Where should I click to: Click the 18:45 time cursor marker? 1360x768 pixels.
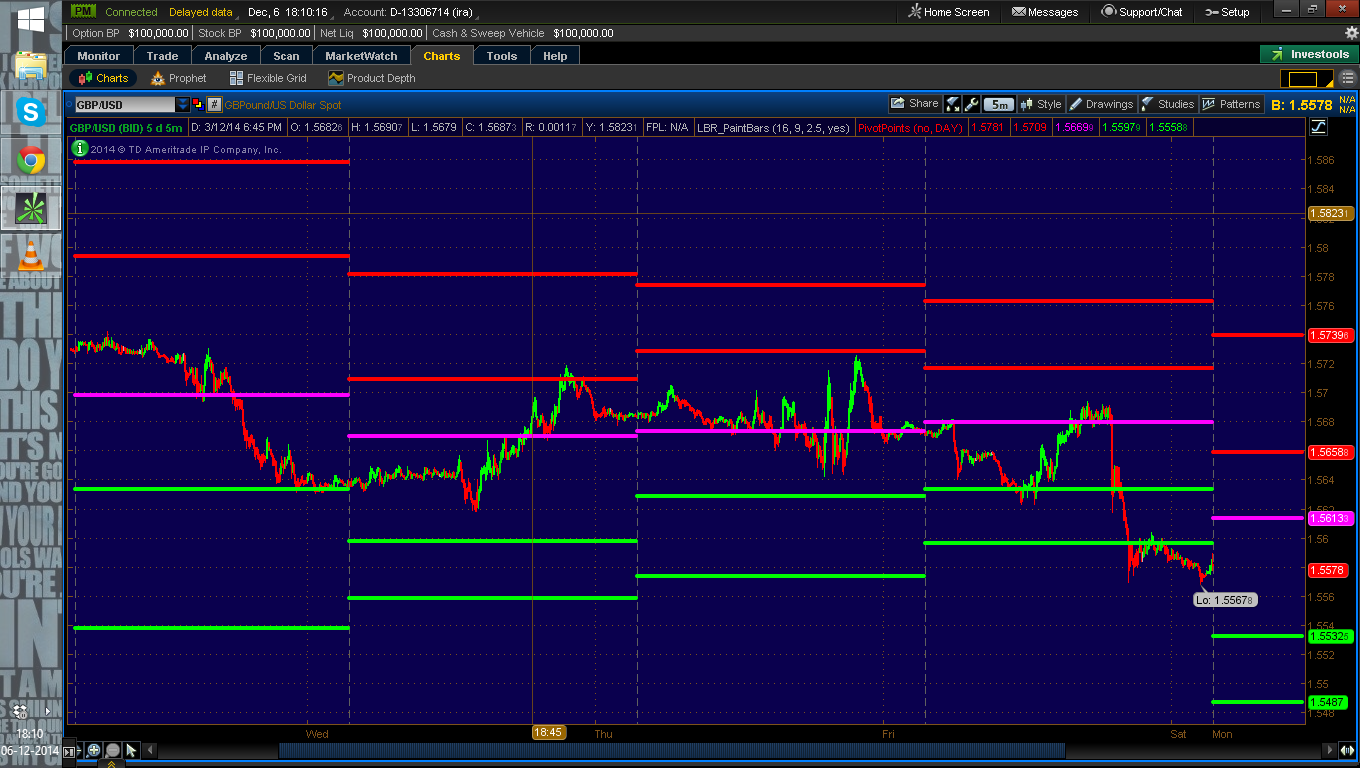click(549, 733)
